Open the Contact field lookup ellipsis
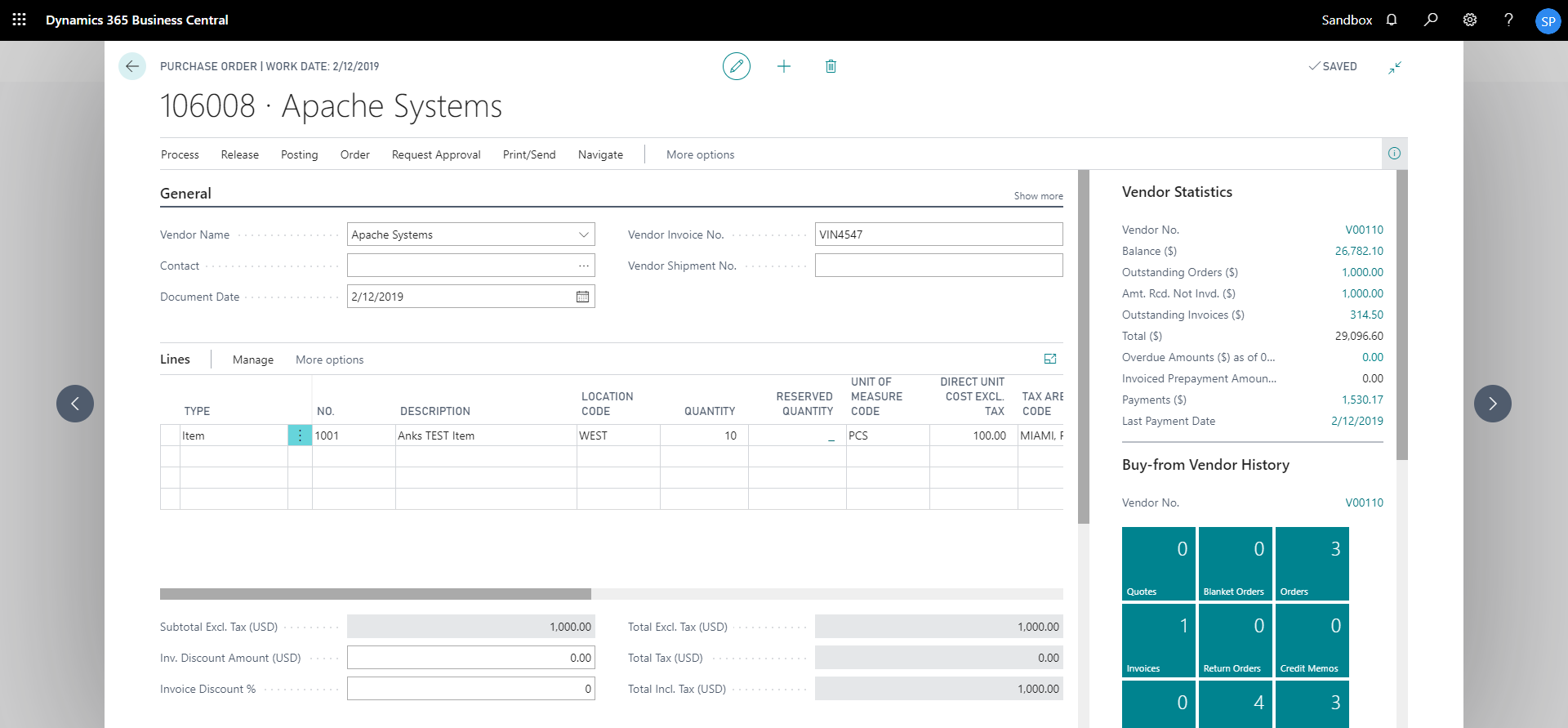 [583, 266]
